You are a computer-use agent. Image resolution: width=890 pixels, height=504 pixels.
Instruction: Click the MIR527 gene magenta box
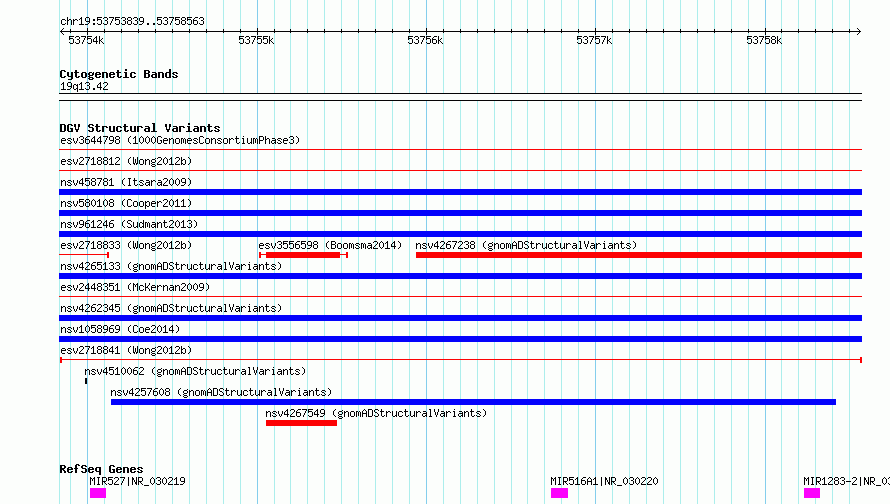(98, 493)
